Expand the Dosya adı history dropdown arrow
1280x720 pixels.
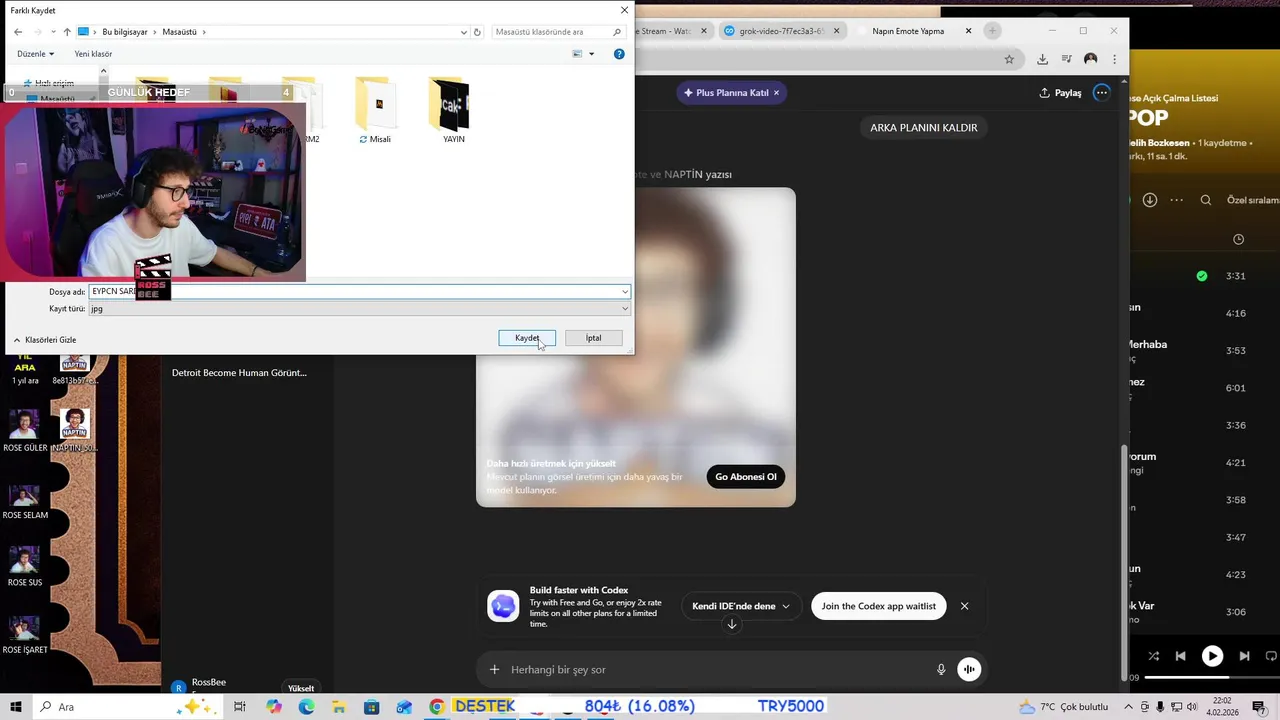(625, 292)
